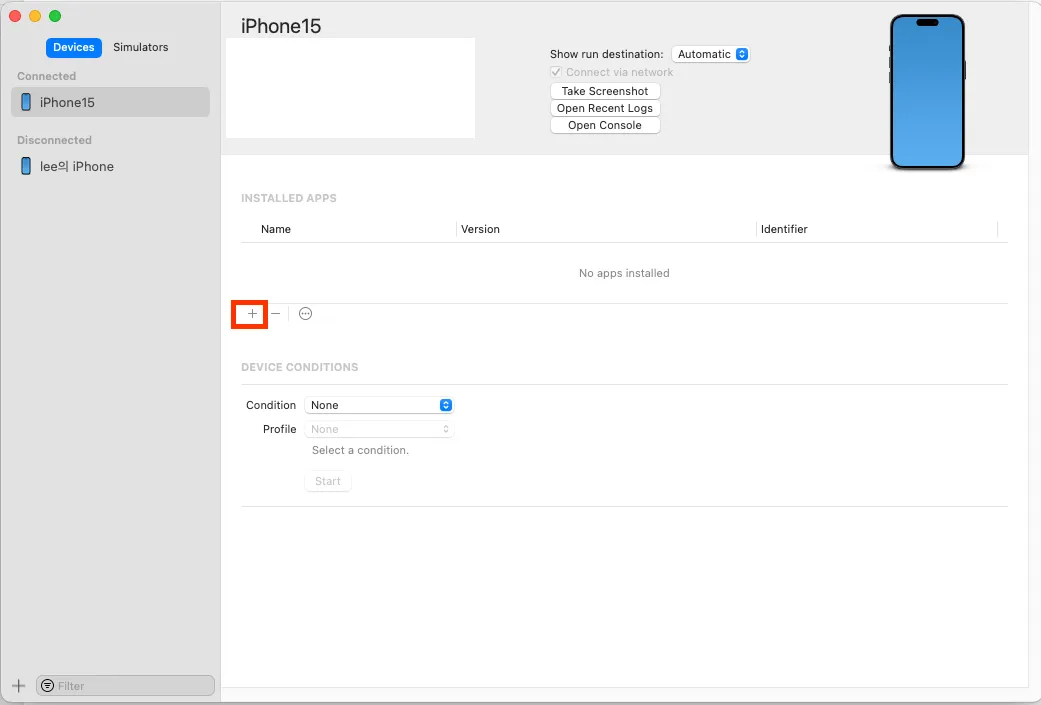
Task: Click the Start condition button
Action: tap(328, 481)
